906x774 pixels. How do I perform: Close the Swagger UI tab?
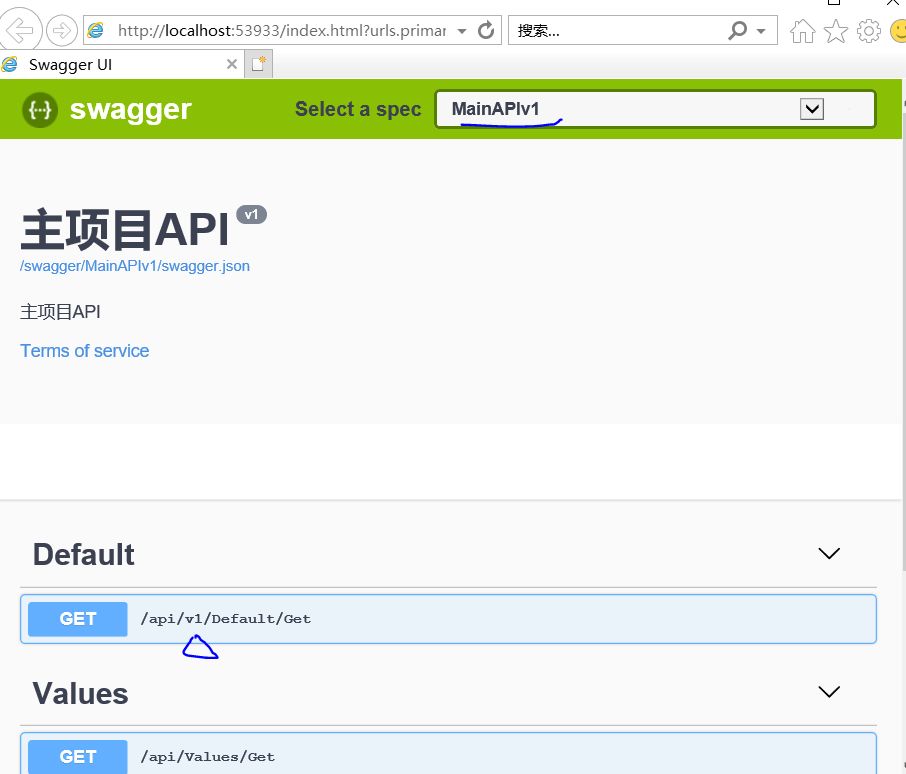click(x=232, y=64)
